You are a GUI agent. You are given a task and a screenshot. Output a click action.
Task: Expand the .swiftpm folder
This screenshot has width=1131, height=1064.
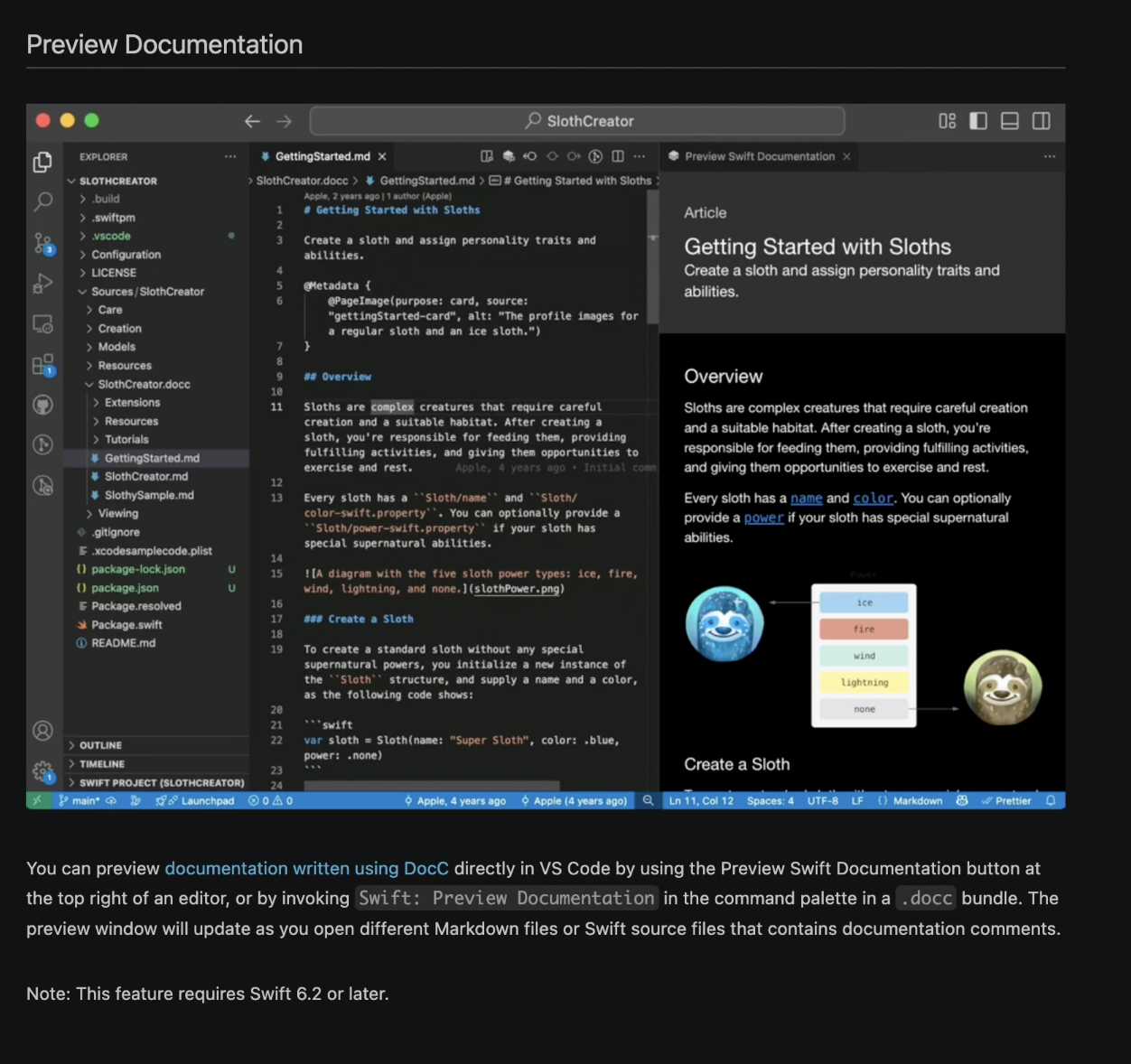tap(155, 218)
